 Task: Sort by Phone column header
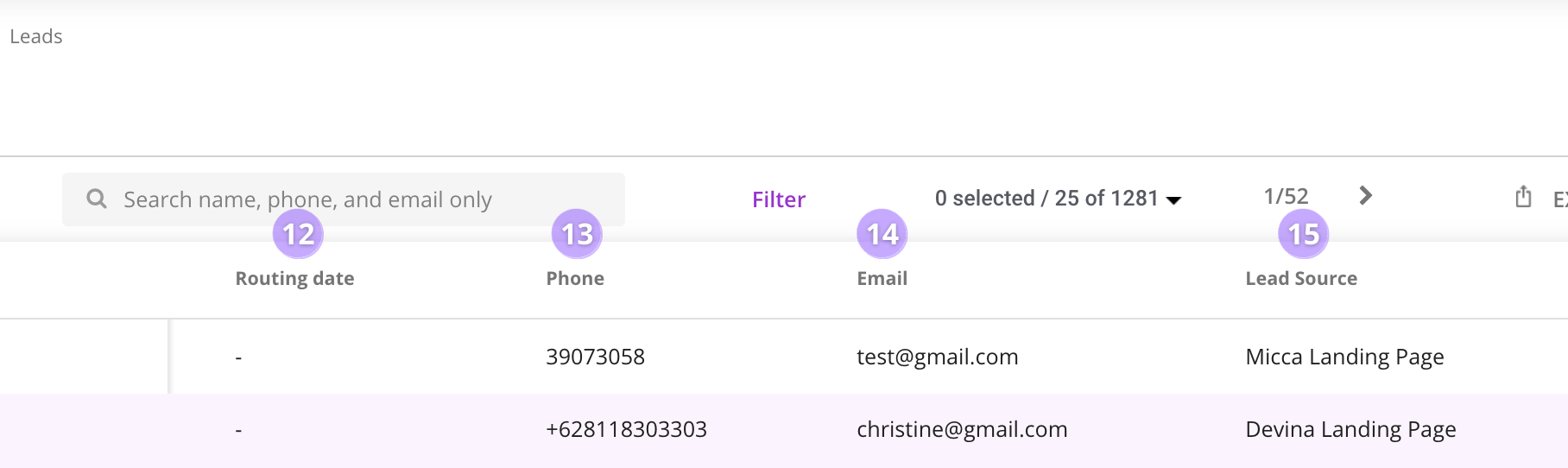[575, 278]
